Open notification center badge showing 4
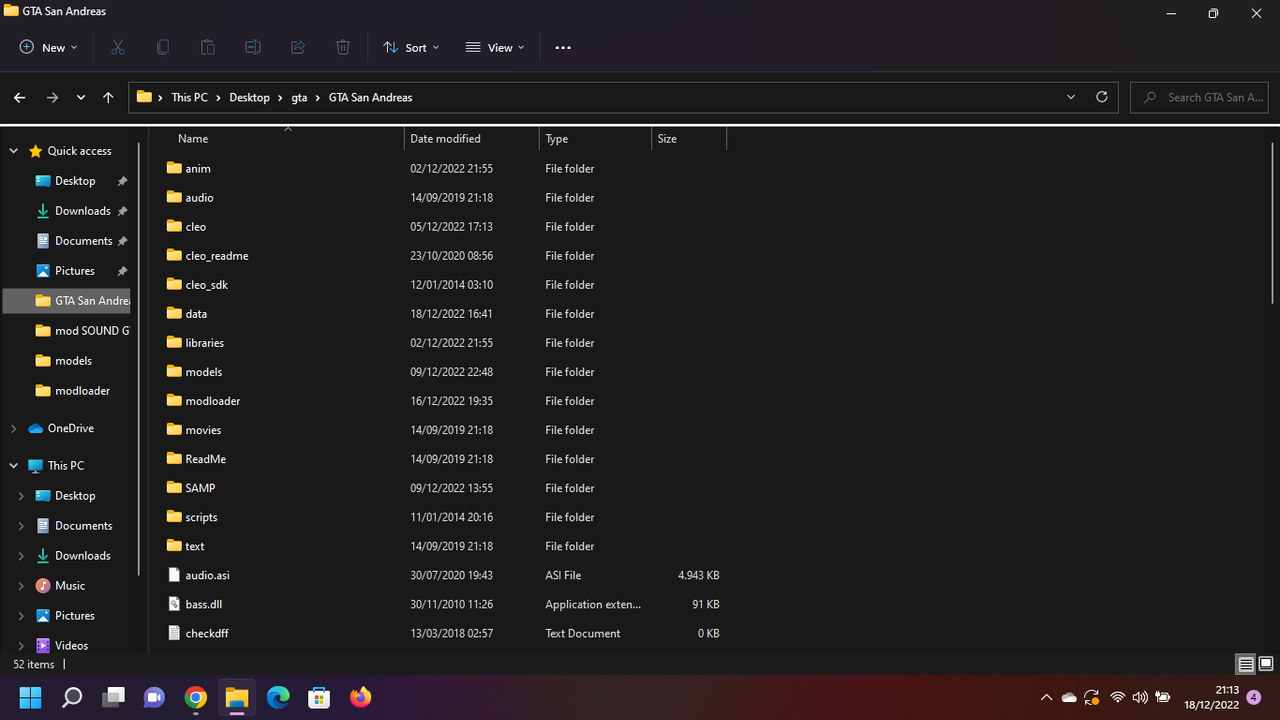The width and height of the screenshot is (1280, 720). click(1254, 697)
